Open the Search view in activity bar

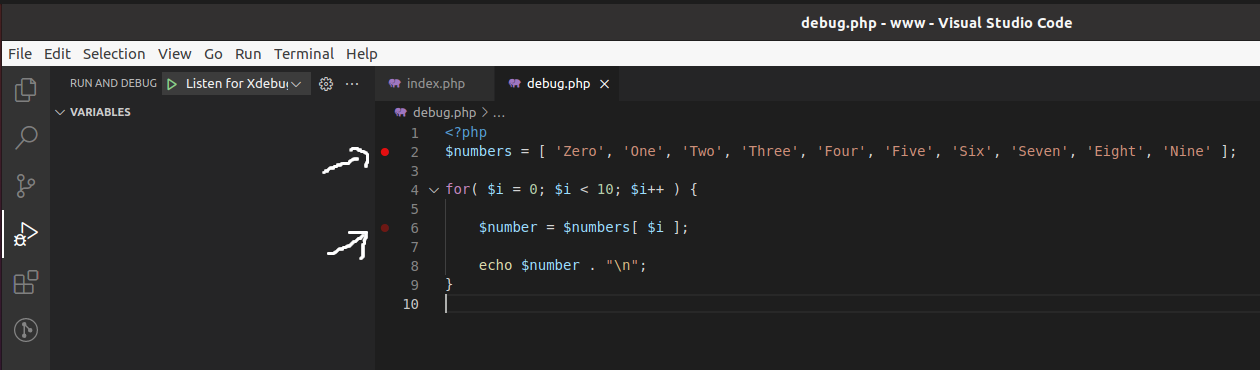tap(25, 138)
